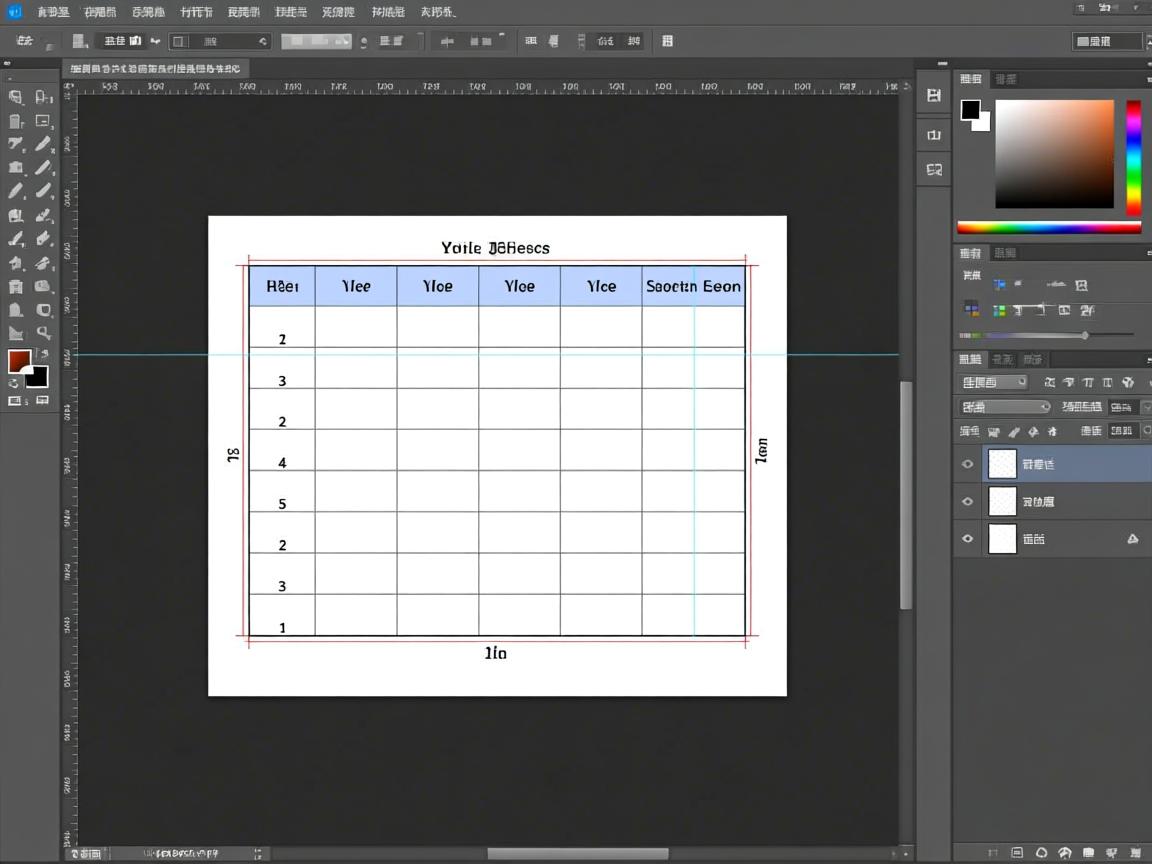This screenshot has width=1152, height=864.
Task: Toggle visibility of the middle layer
Action: point(967,502)
